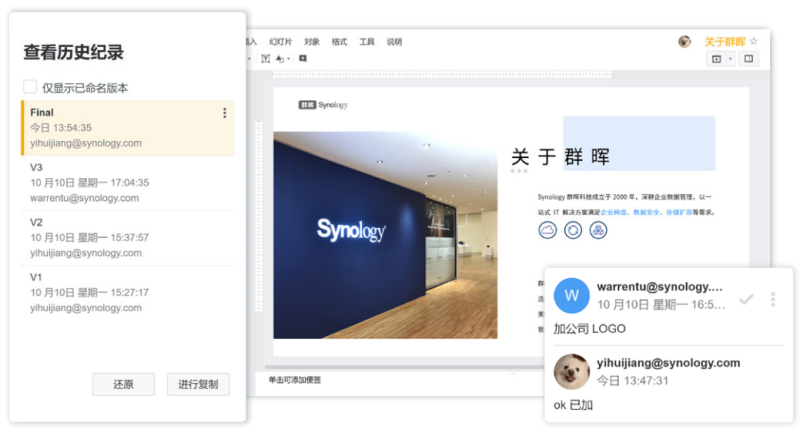Star the 关于群晖 document
Screen dimensions: 800x433
(754, 41)
